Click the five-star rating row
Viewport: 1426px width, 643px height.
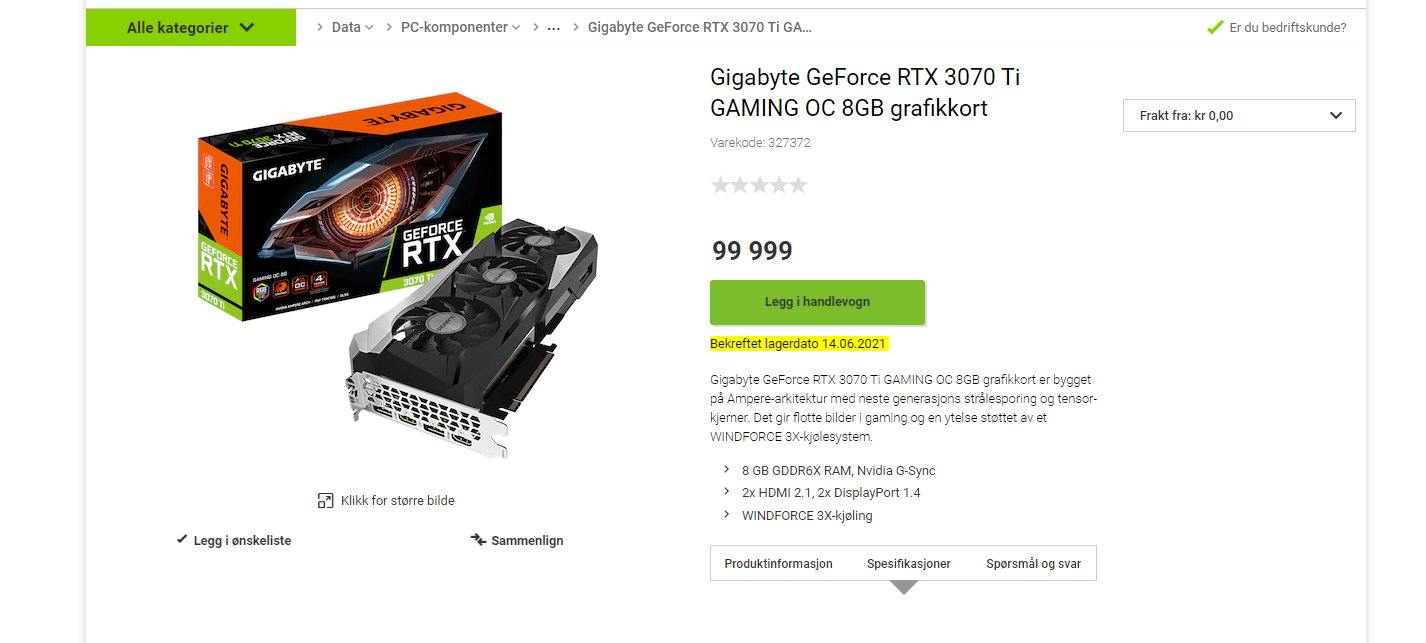tap(759, 185)
